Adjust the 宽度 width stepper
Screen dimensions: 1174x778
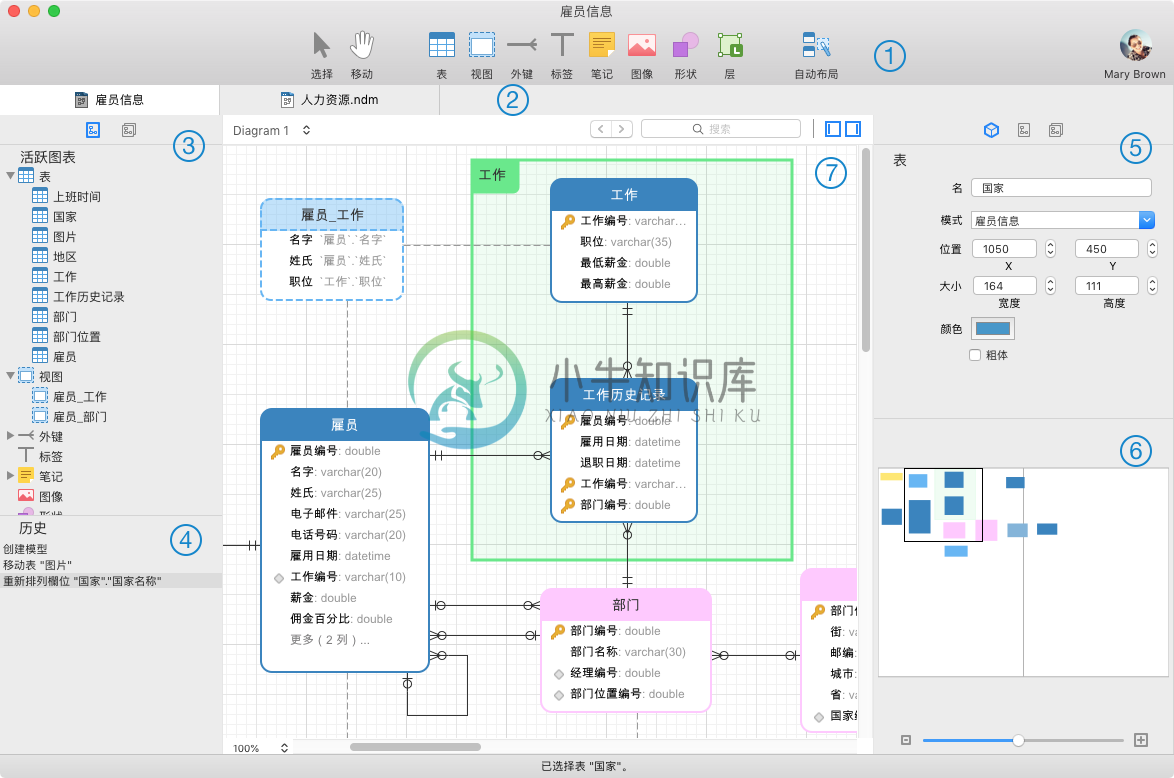[x=1050, y=285]
